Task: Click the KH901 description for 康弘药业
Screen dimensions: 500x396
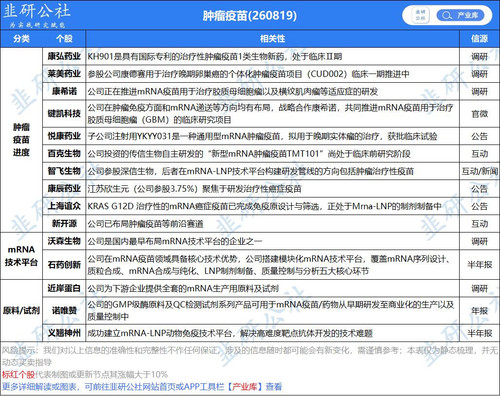Action: [215, 56]
